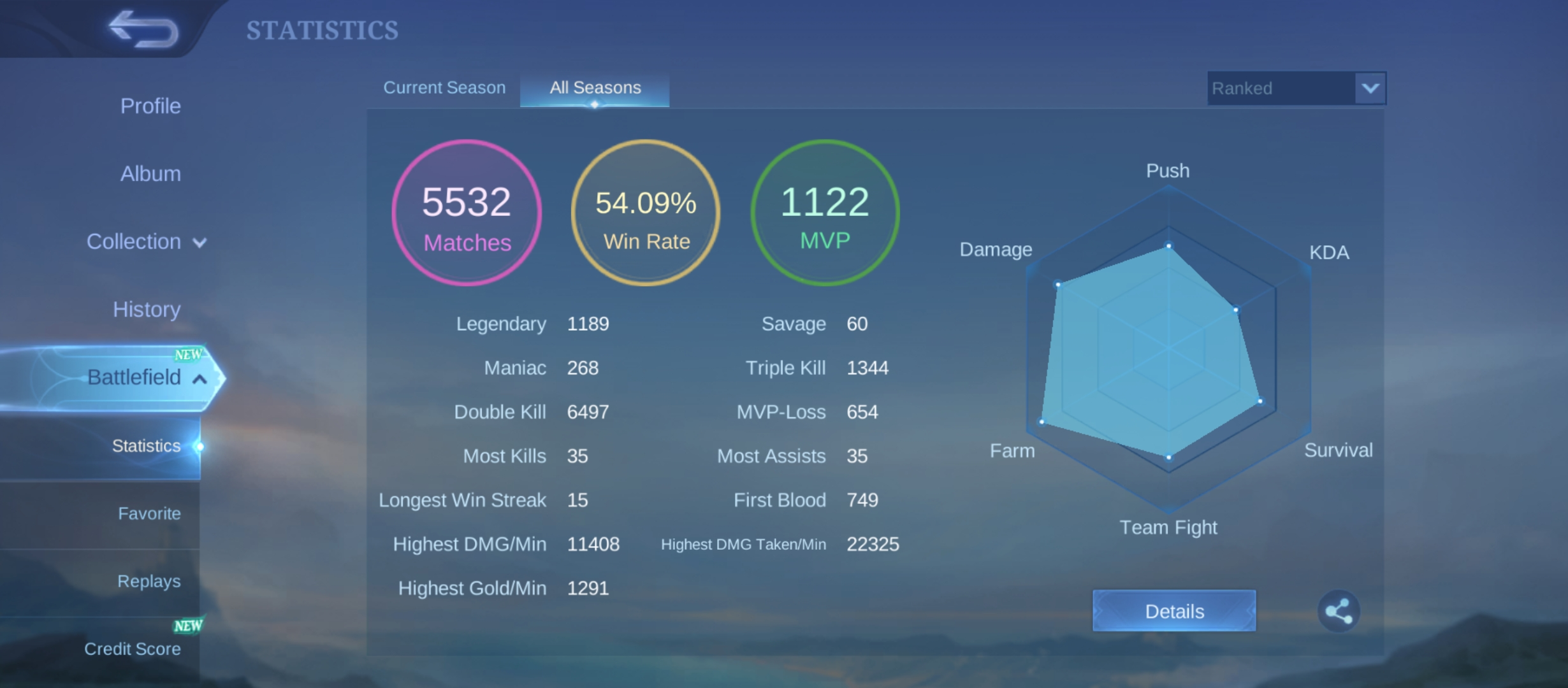Image resolution: width=1568 pixels, height=688 pixels.
Task: Collapse the Battlefield section chevron
Action: [200, 379]
